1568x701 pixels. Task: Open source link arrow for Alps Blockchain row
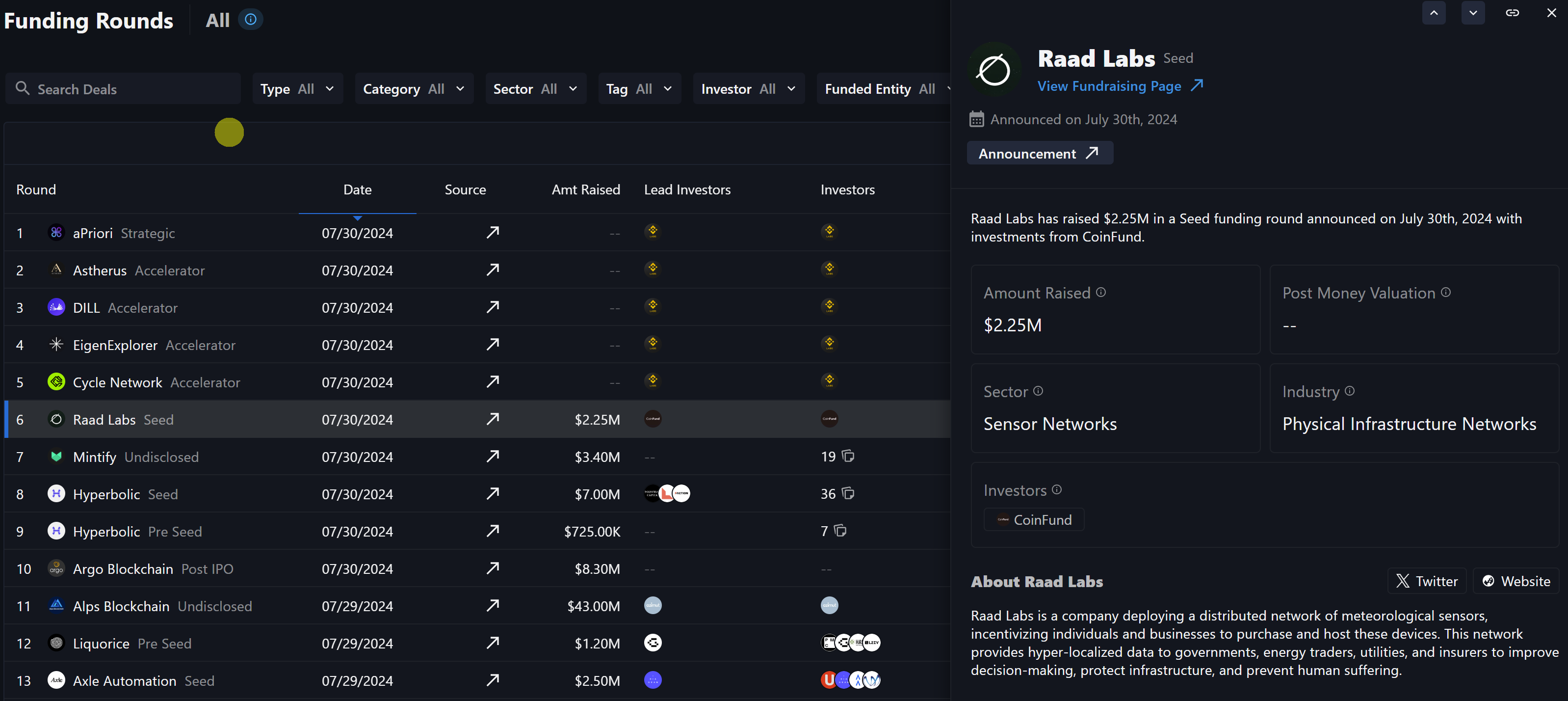tap(493, 605)
